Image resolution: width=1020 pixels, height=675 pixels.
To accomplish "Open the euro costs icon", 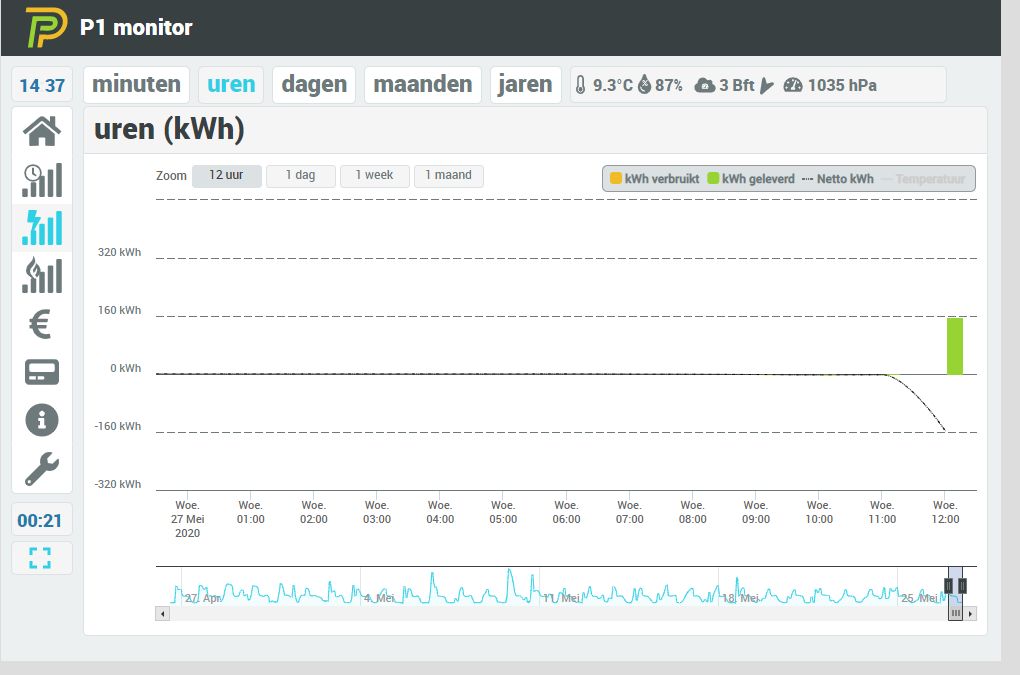I will click(x=41, y=324).
